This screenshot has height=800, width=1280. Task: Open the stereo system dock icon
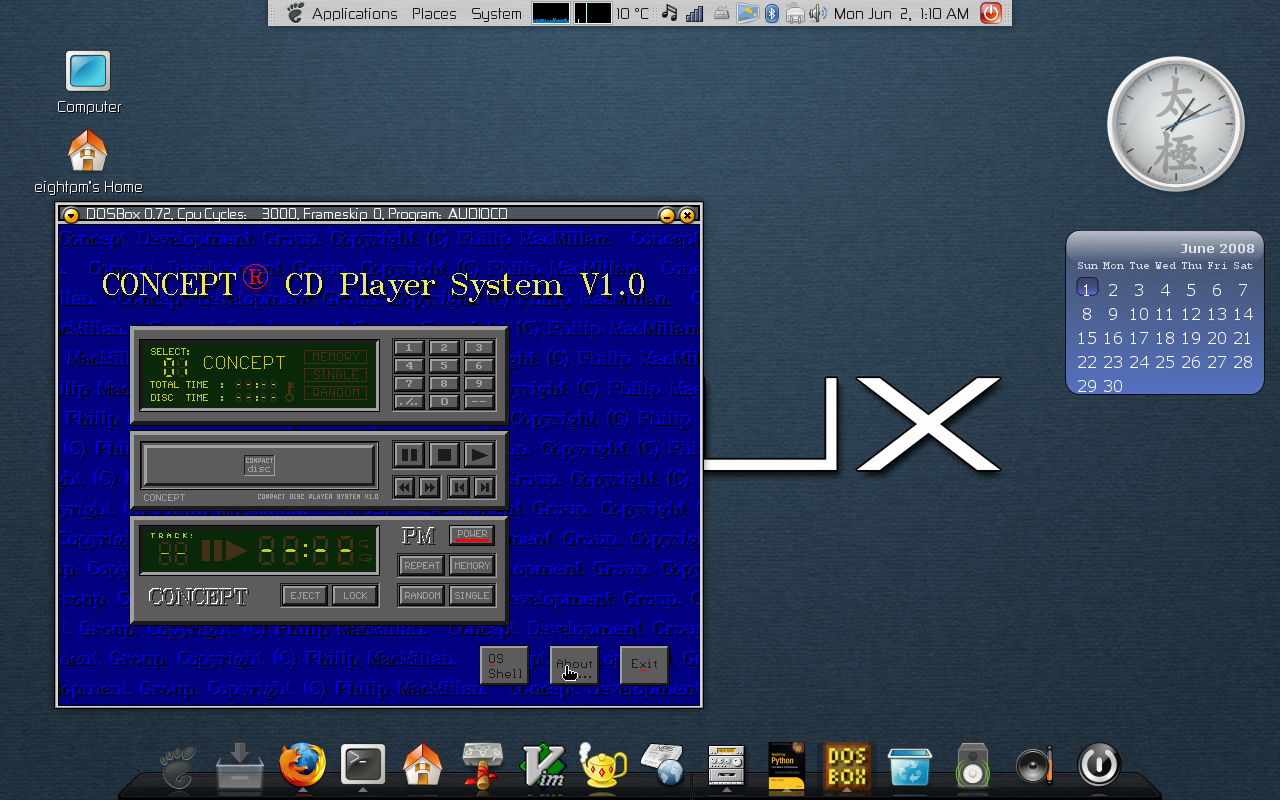click(x=726, y=767)
